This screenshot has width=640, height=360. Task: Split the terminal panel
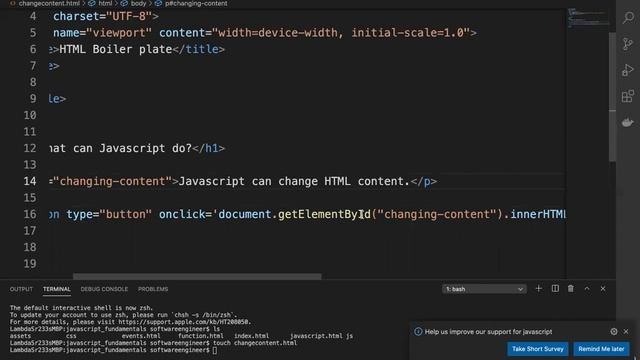point(555,289)
